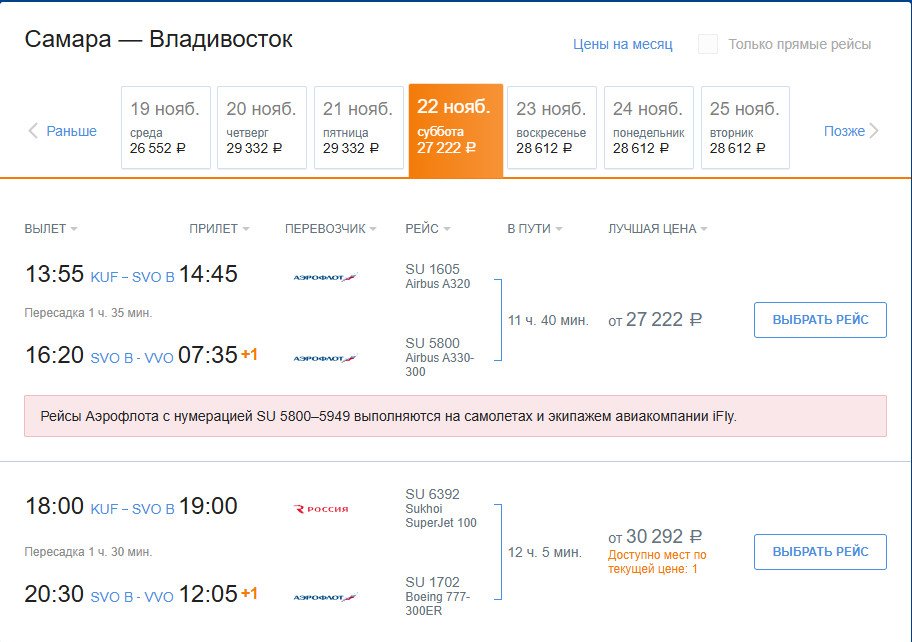Click the right arrow beside Позже
The image size is (912, 642).
(x=874, y=131)
